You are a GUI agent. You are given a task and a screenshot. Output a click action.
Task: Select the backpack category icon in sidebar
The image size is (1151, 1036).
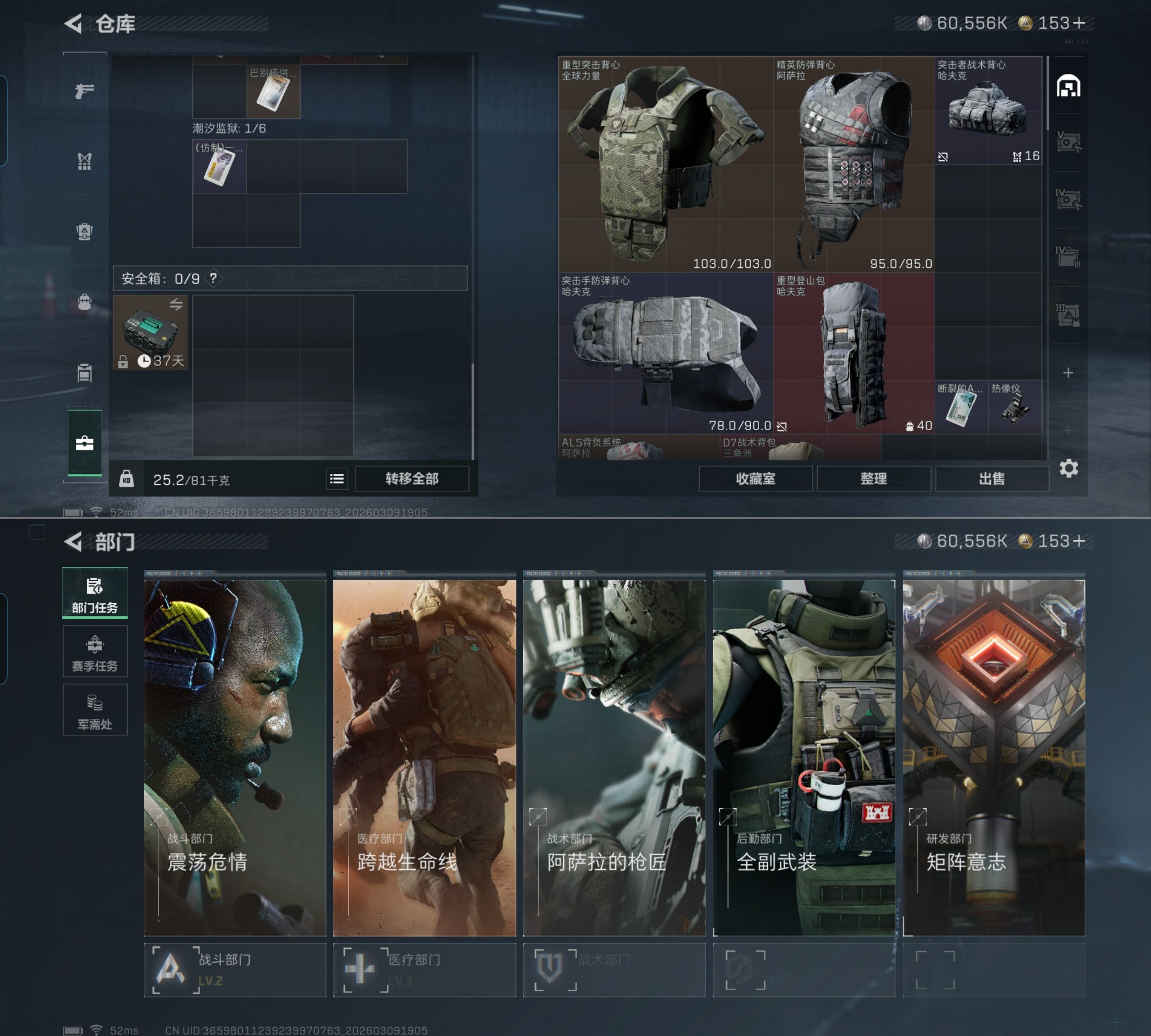point(84,302)
